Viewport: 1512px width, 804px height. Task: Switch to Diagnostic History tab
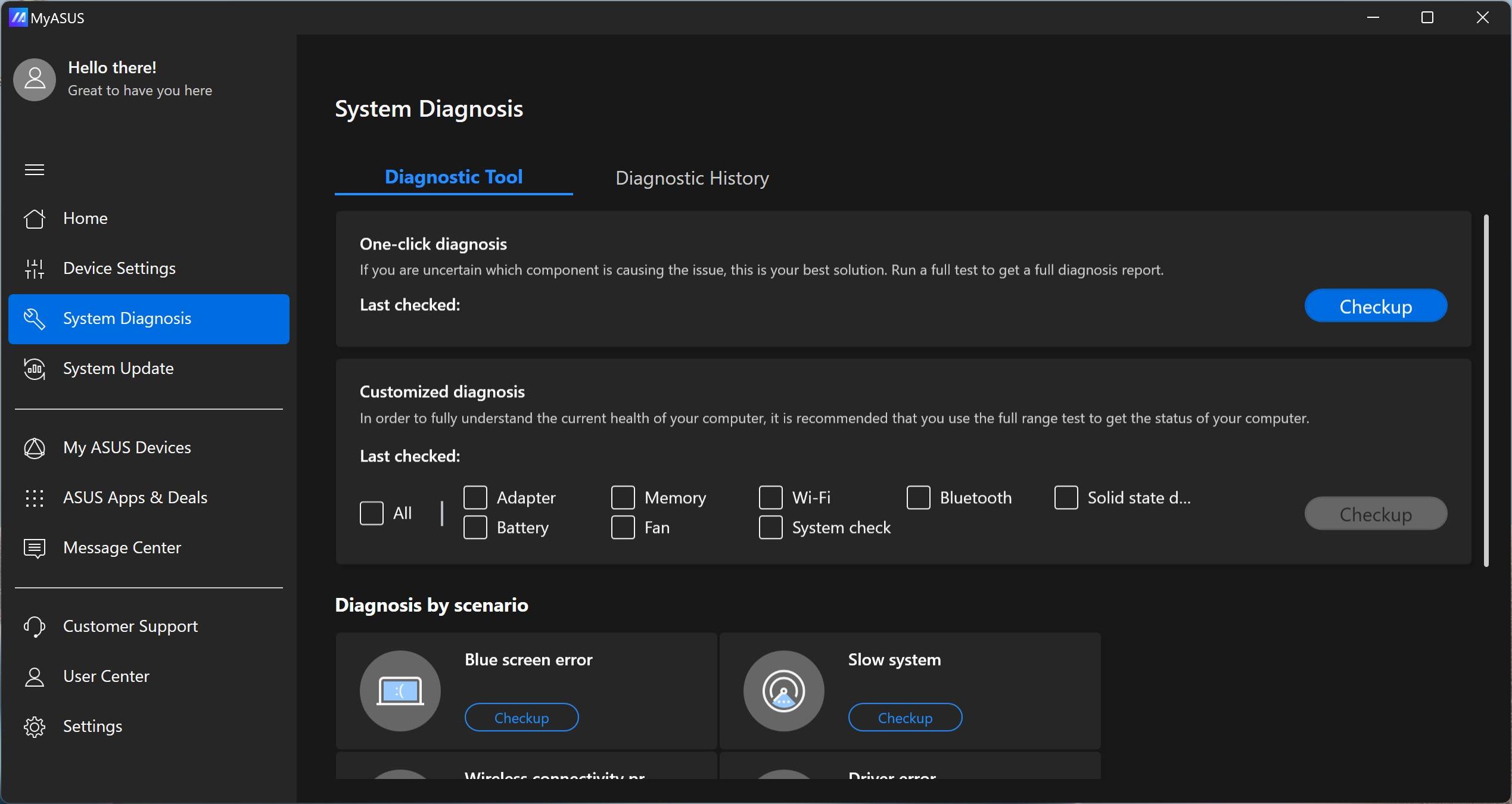692,178
